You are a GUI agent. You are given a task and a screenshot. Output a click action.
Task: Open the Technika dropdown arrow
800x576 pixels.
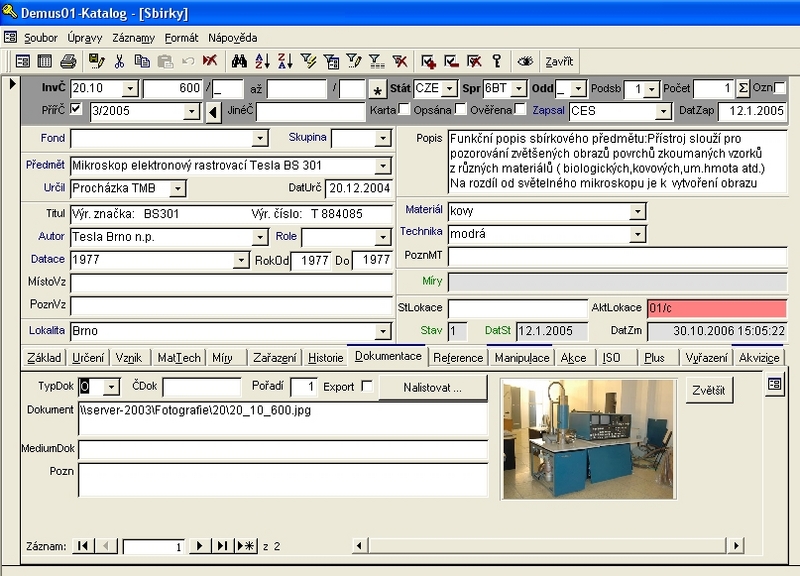click(637, 234)
